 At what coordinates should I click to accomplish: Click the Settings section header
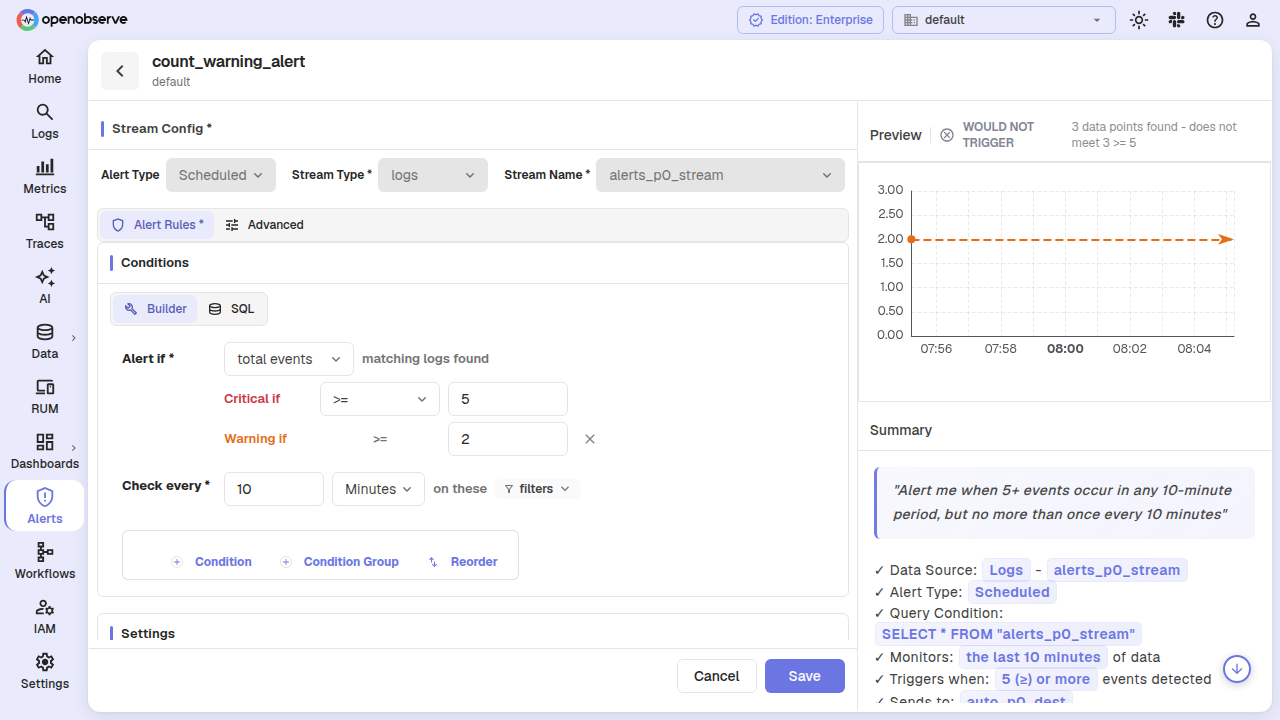pos(148,634)
